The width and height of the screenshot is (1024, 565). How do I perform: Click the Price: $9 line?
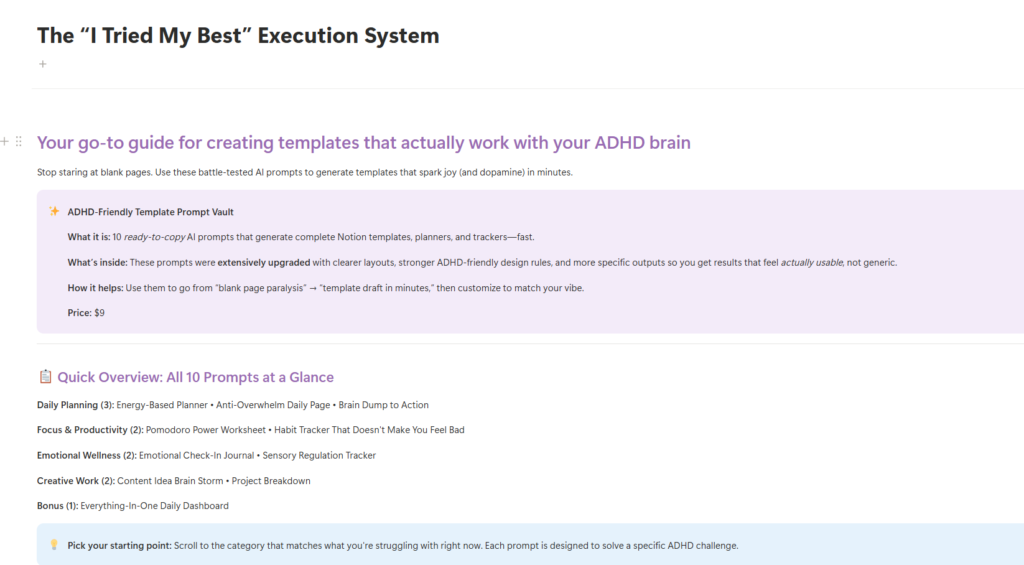[86, 313]
